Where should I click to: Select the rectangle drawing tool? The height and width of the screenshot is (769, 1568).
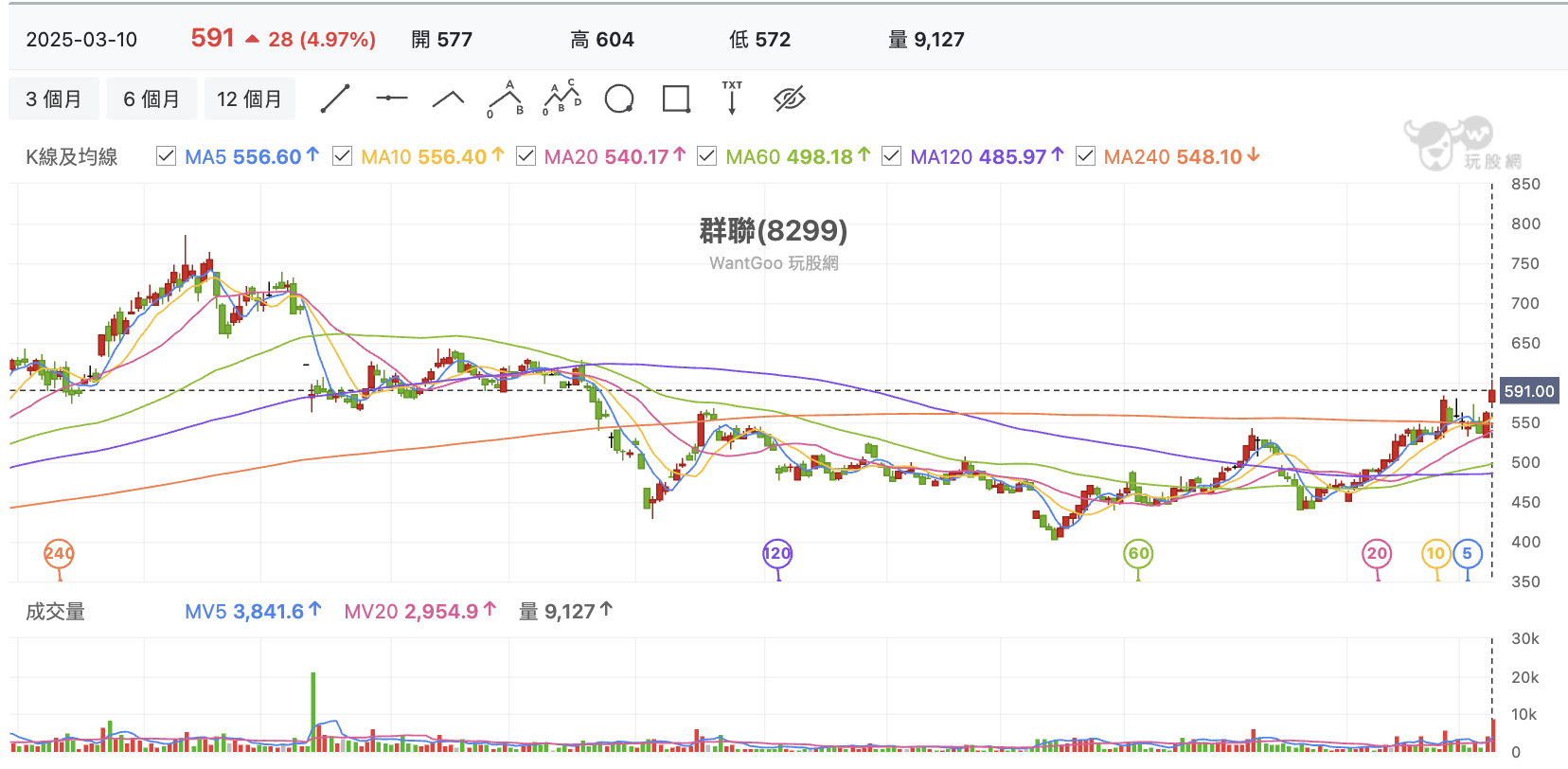pyautogui.click(x=676, y=98)
